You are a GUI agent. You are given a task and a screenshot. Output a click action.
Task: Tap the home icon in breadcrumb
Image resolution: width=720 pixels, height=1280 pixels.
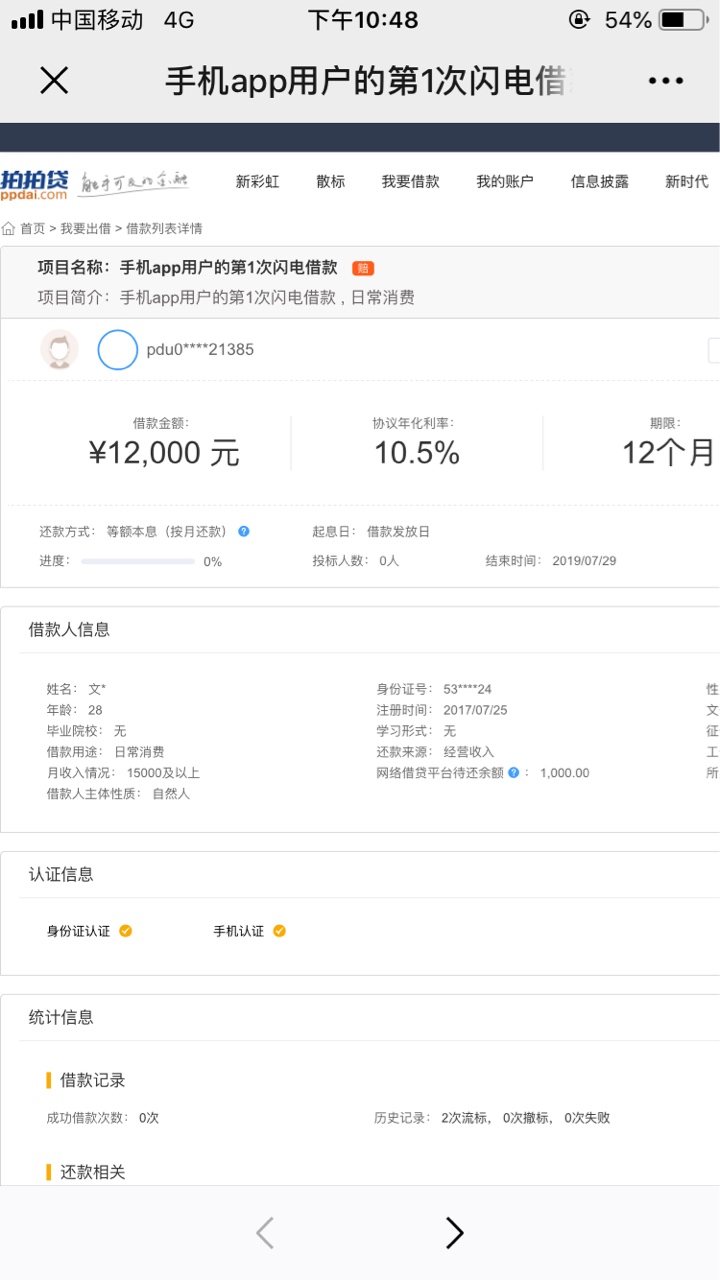point(9,229)
